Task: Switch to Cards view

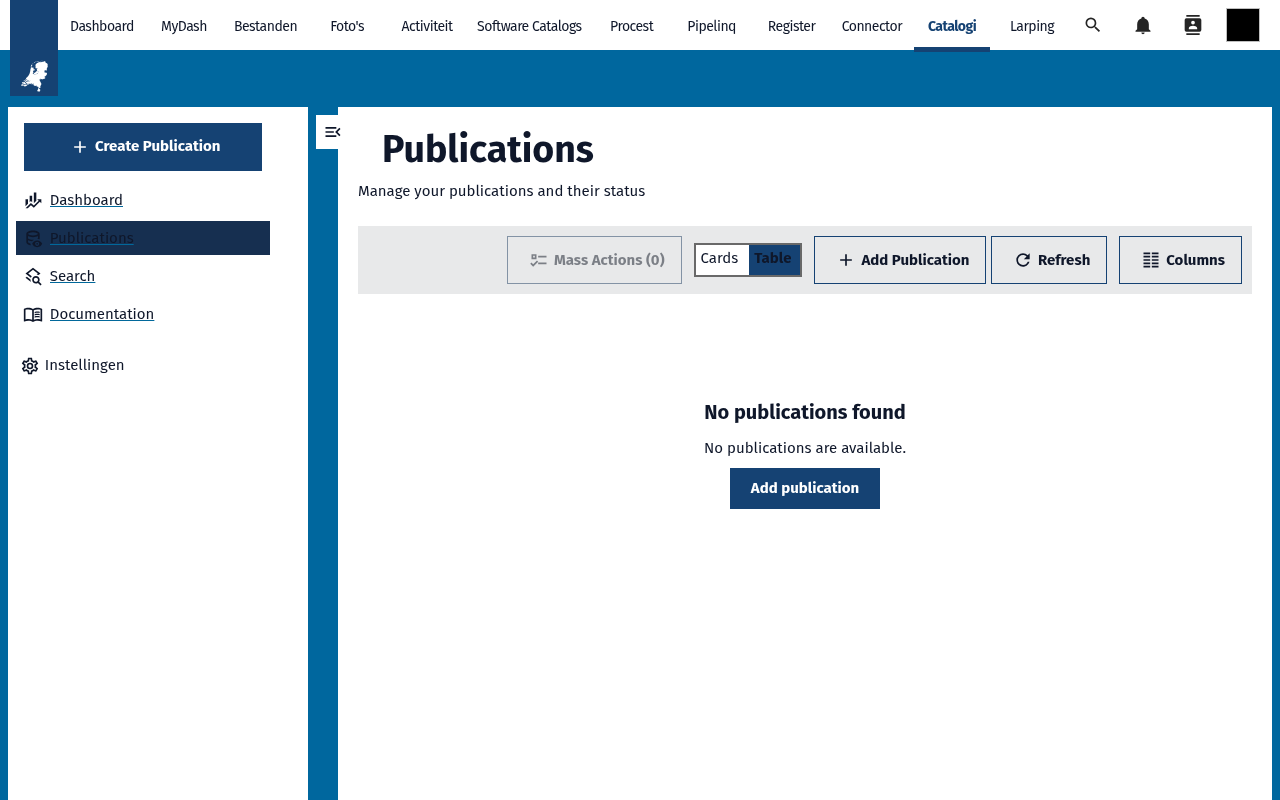Action: pyautogui.click(x=720, y=259)
